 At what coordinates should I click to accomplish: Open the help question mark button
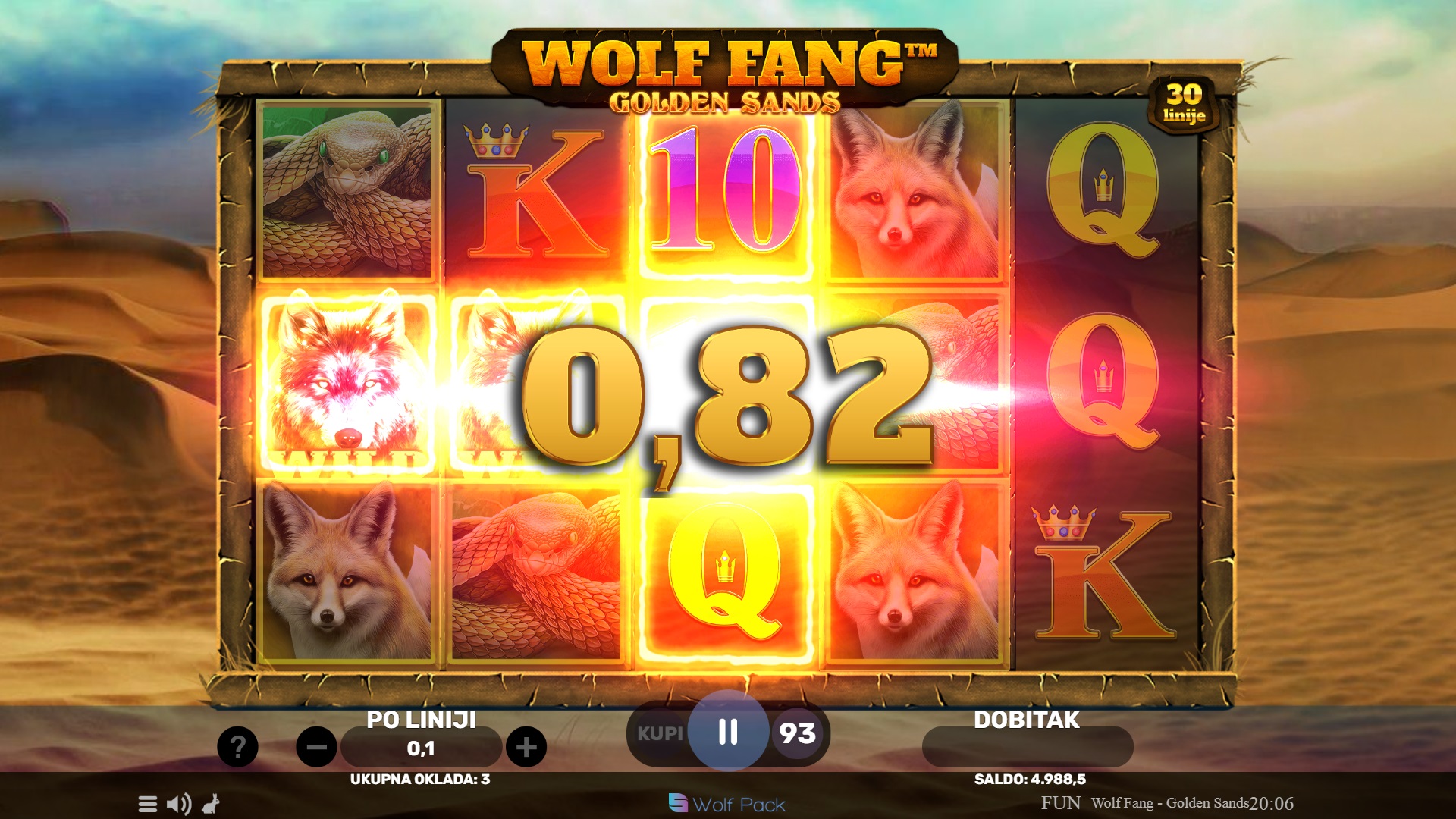point(237,747)
